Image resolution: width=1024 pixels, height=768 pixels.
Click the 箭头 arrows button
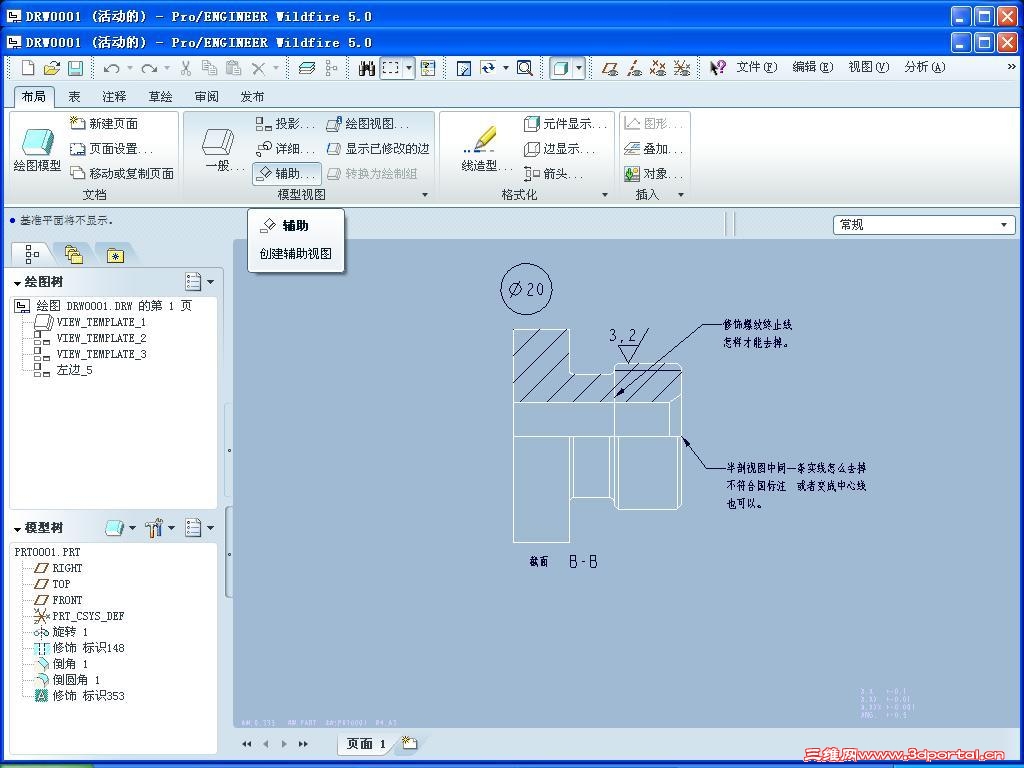(553, 174)
